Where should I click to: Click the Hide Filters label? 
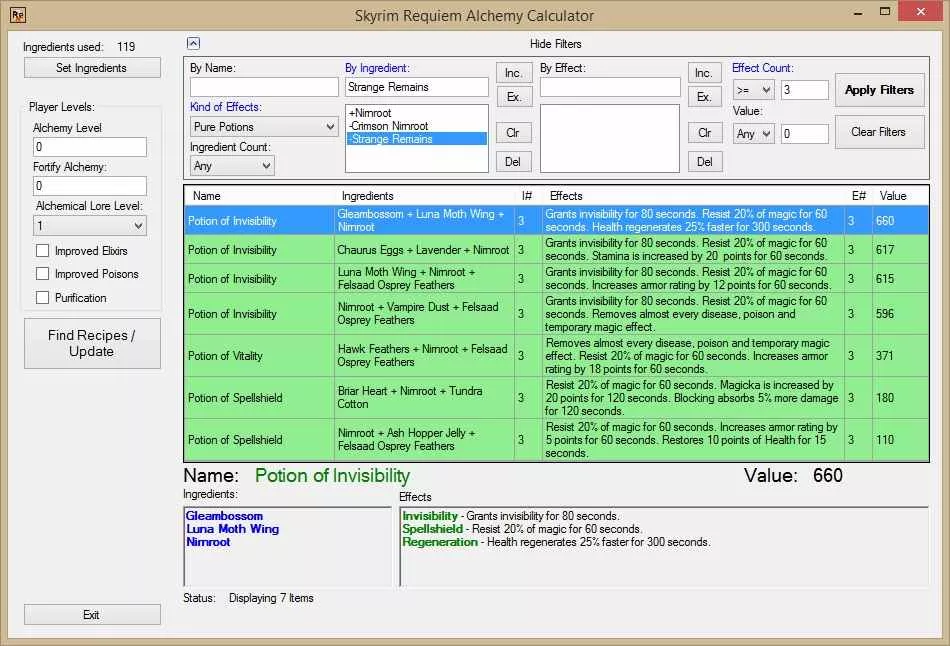pos(556,44)
